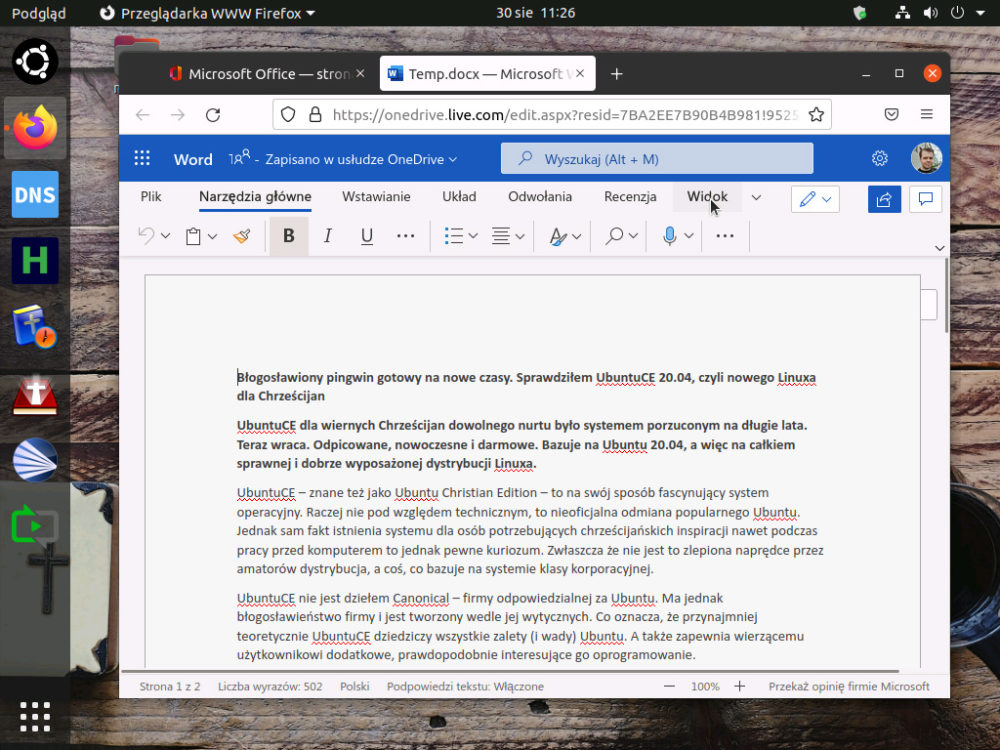Image resolution: width=1000 pixels, height=750 pixels.
Task: Collapse the ribbon using the chevron
Action: tap(939, 248)
